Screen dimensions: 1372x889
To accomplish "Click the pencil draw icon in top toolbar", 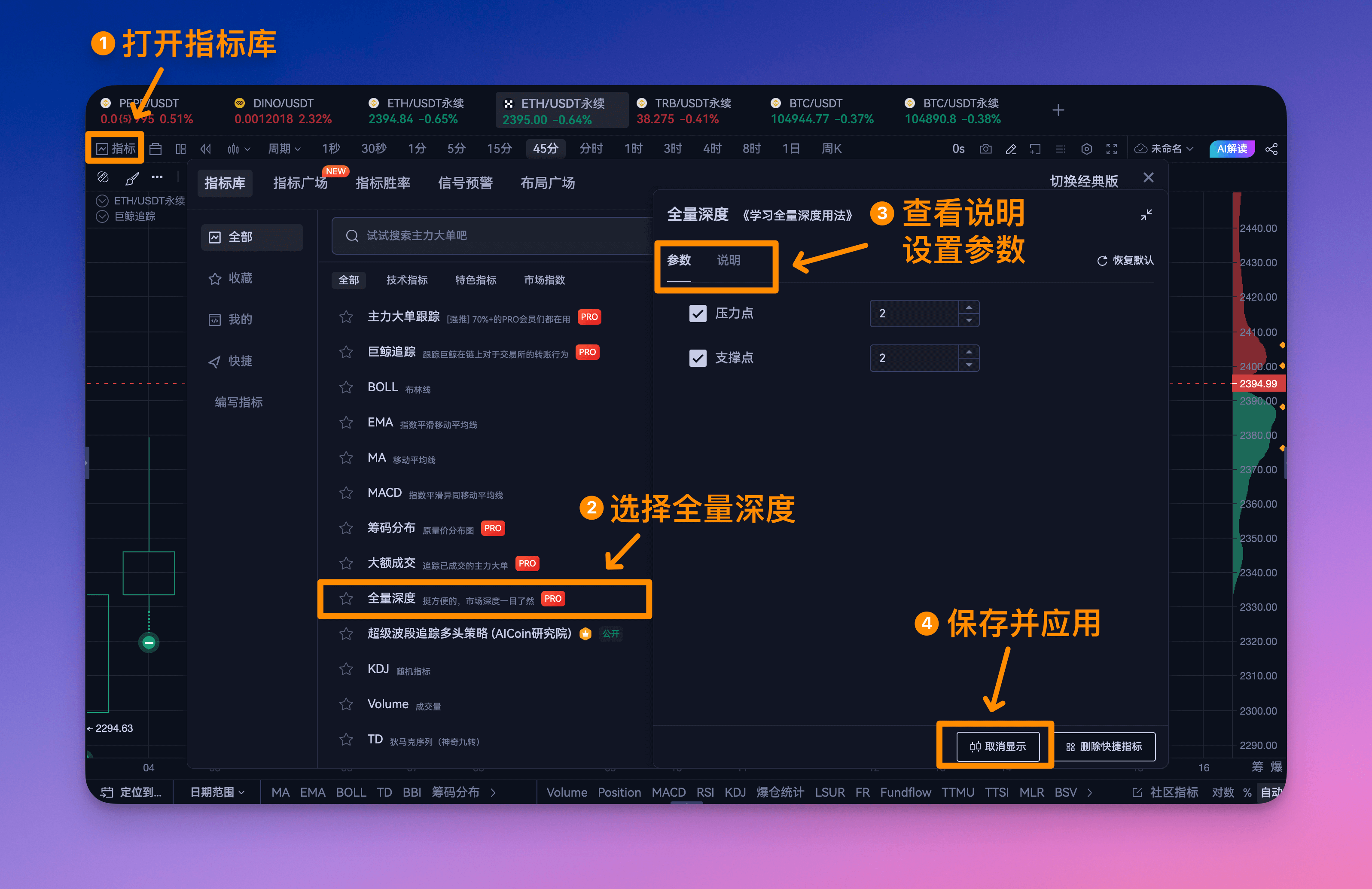I will 1011,149.
